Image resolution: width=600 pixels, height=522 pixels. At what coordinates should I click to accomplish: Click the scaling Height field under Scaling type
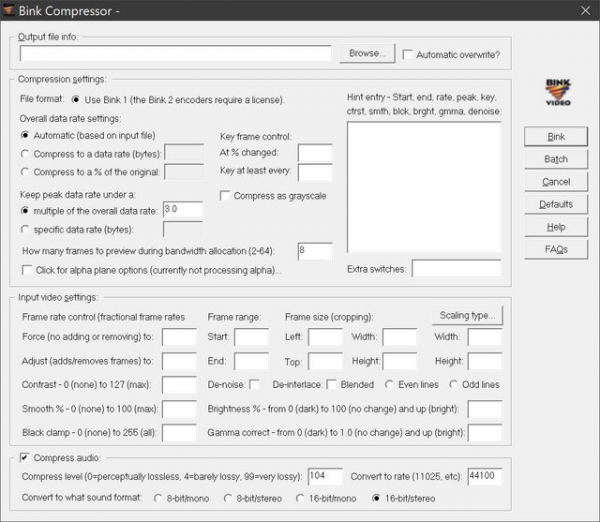point(485,361)
